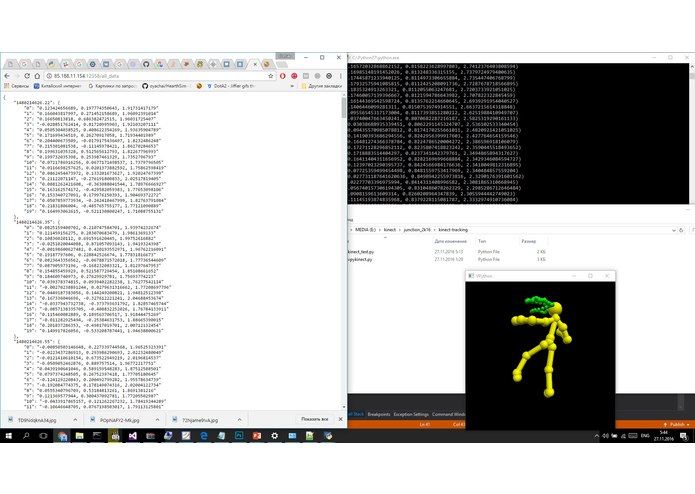Expand options for POphAPY2-Mk.jpg download

pyautogui.click(x=157, y=420)
